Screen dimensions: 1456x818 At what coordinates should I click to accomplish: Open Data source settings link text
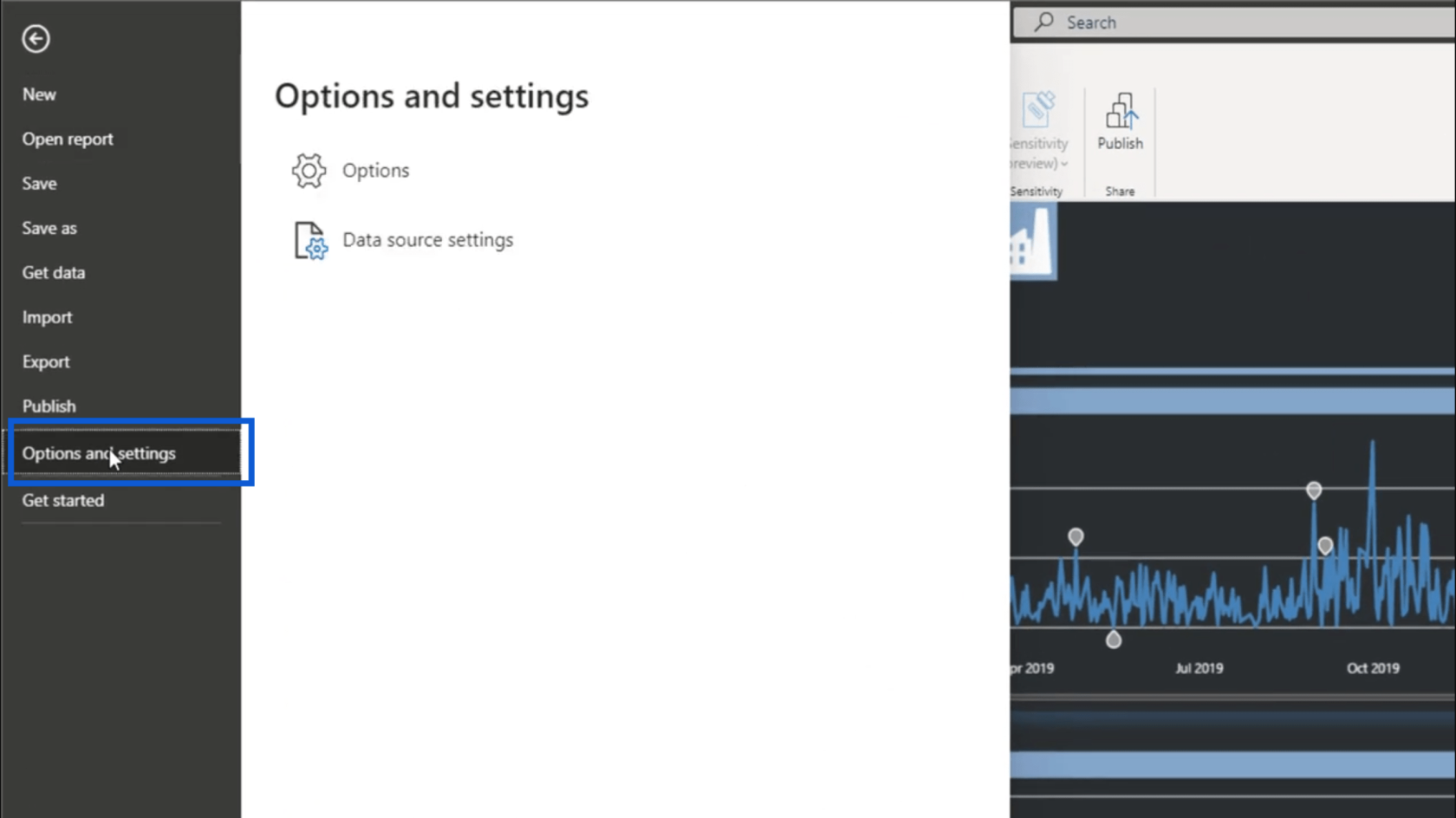click(428, 240)
